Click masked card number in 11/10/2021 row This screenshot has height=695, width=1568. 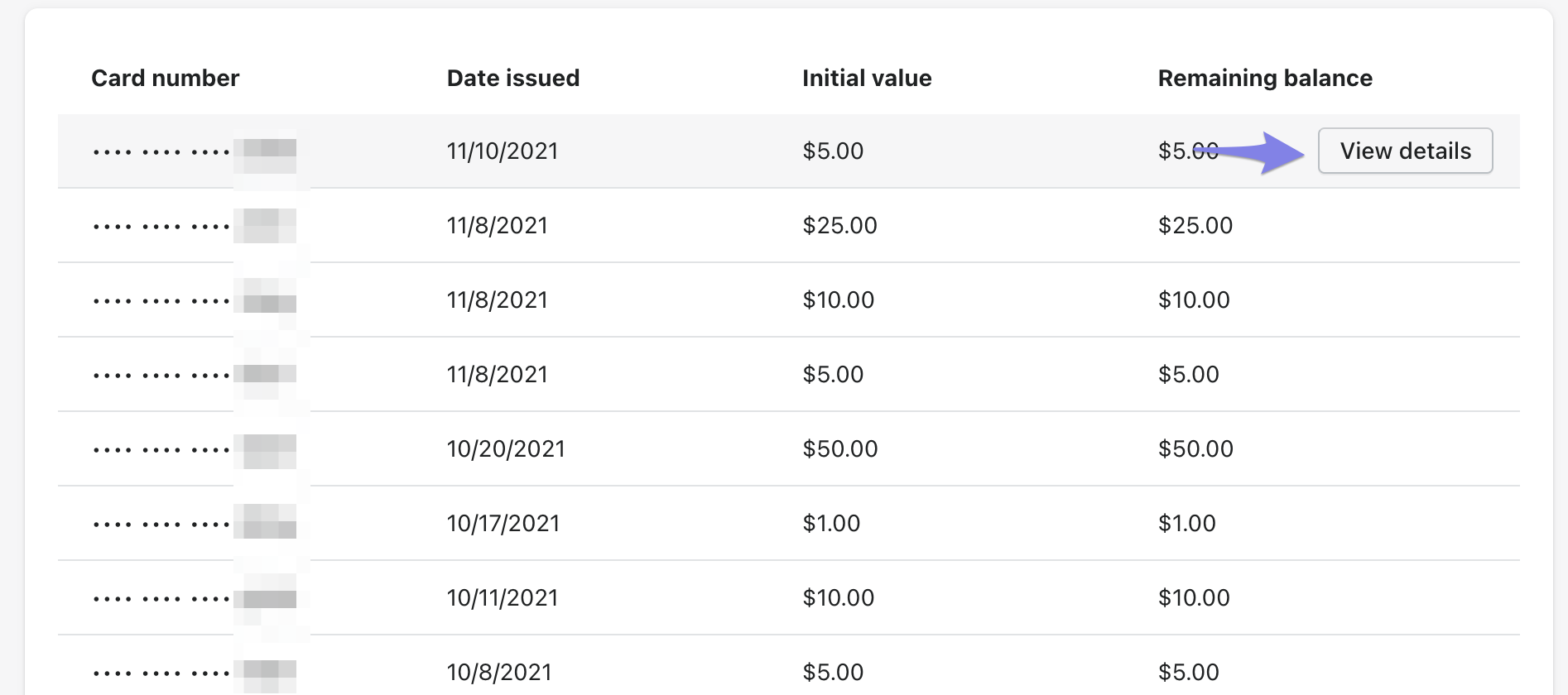pos(194,151)
